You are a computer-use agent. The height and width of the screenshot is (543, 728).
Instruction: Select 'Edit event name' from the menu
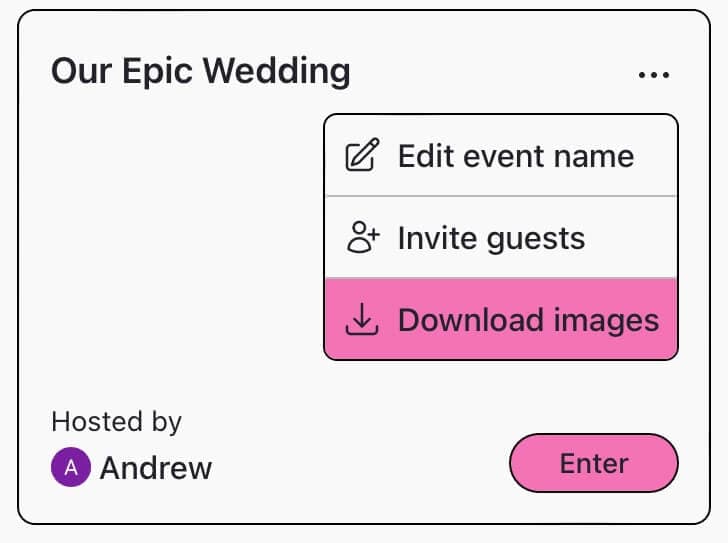(515, 157)
